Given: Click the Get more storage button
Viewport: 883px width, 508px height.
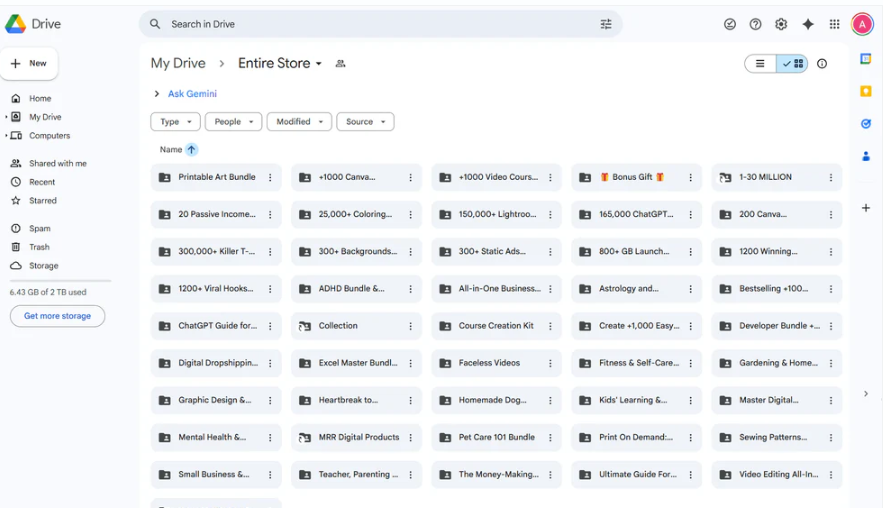Looking at the screenshot, I should pos(57,316).
